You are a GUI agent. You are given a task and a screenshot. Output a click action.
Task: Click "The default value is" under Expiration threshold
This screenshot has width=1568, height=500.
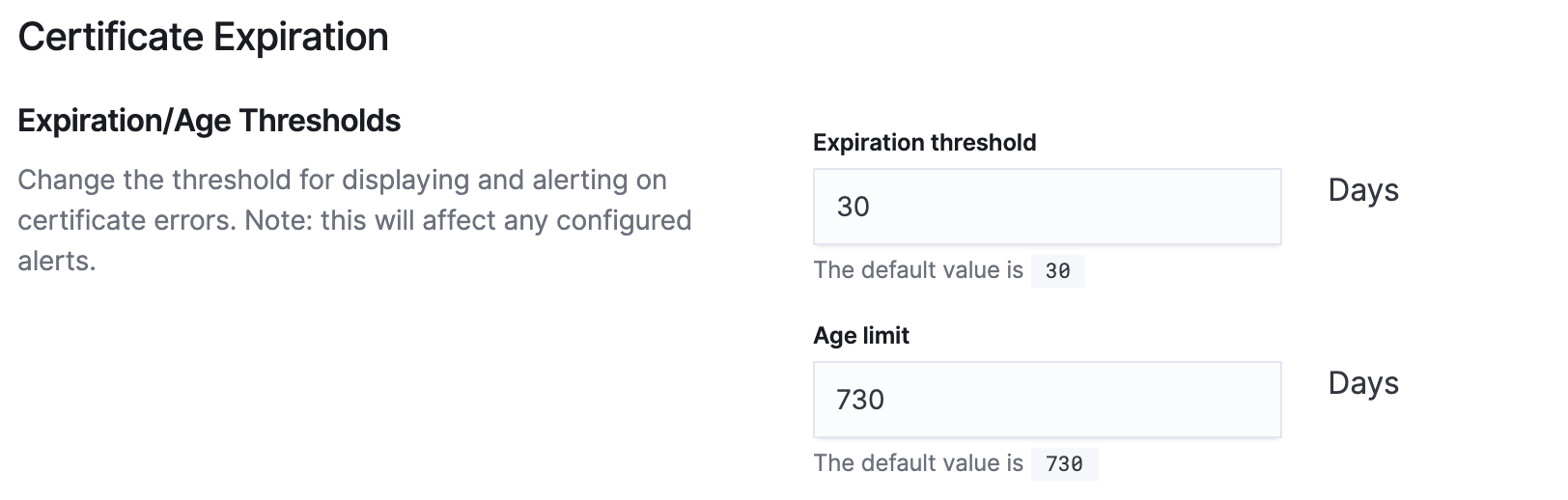pos(917,270)
